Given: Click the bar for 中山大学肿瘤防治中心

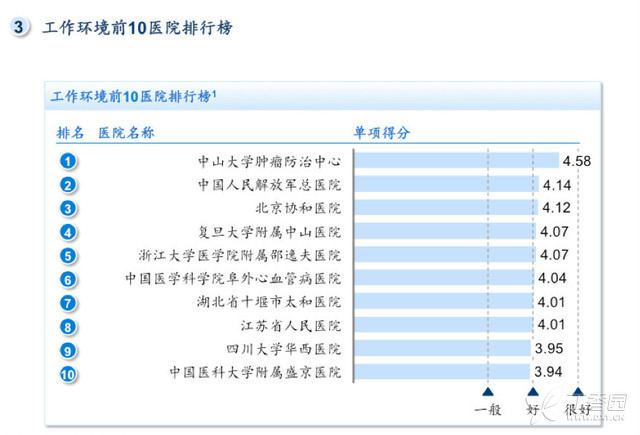Looking at the screenshot, I should 456,160.
